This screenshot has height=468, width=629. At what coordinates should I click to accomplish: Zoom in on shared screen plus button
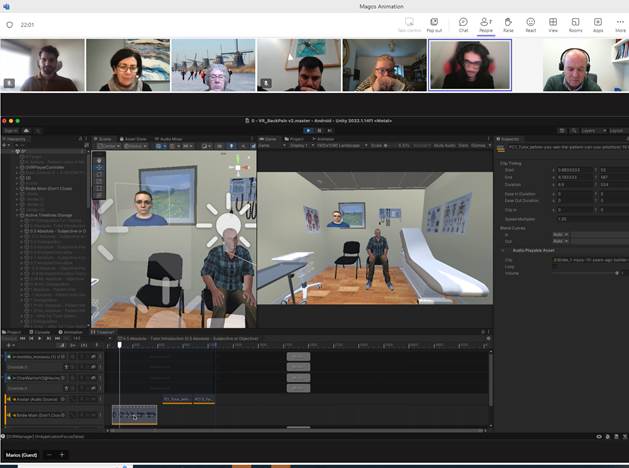[62, 455]
